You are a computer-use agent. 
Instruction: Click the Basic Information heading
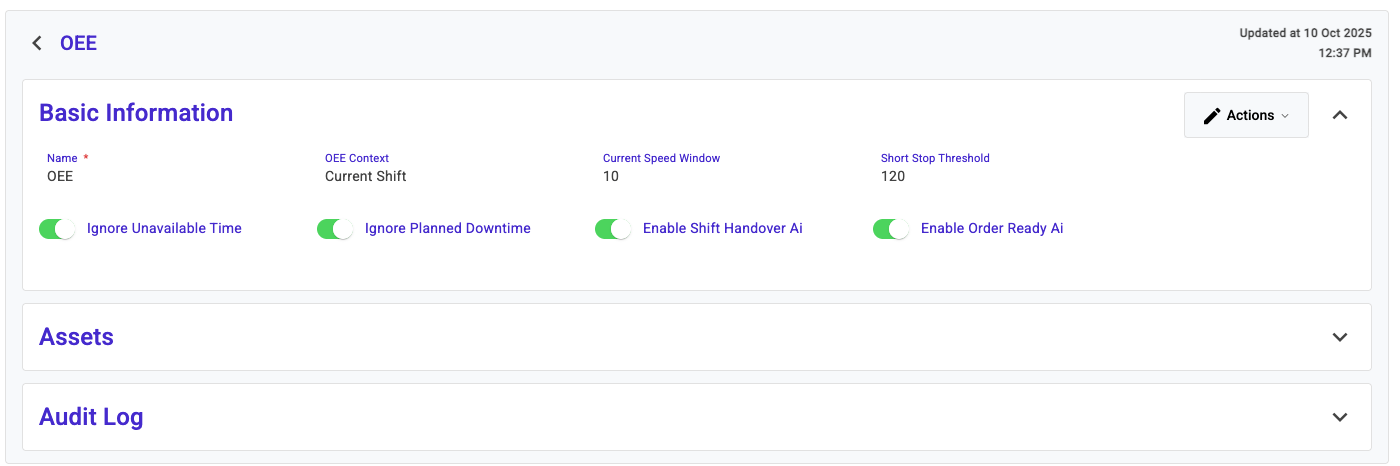click(x=136, y=113)
